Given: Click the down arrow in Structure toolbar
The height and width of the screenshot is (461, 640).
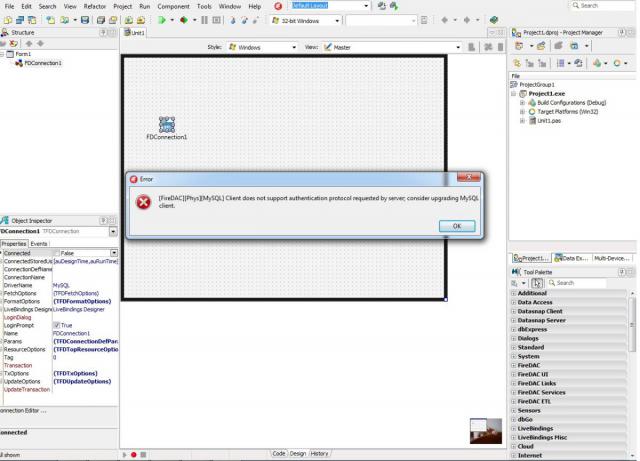Looking at the screenshot, I should point(40,43).
